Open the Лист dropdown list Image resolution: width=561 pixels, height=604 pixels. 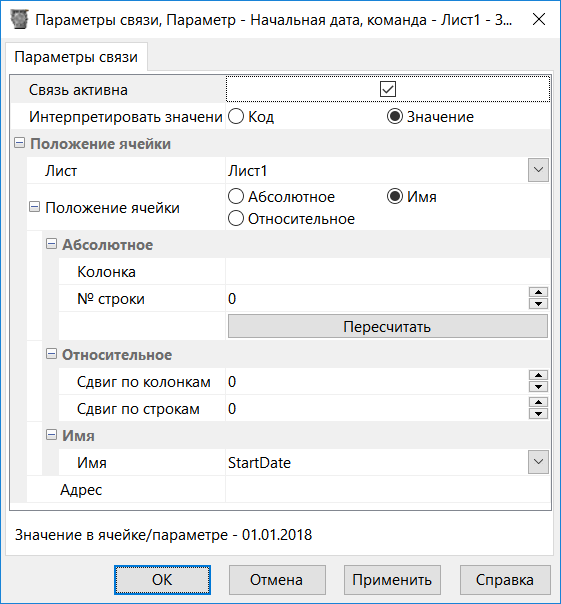click(x=538, y=170)
